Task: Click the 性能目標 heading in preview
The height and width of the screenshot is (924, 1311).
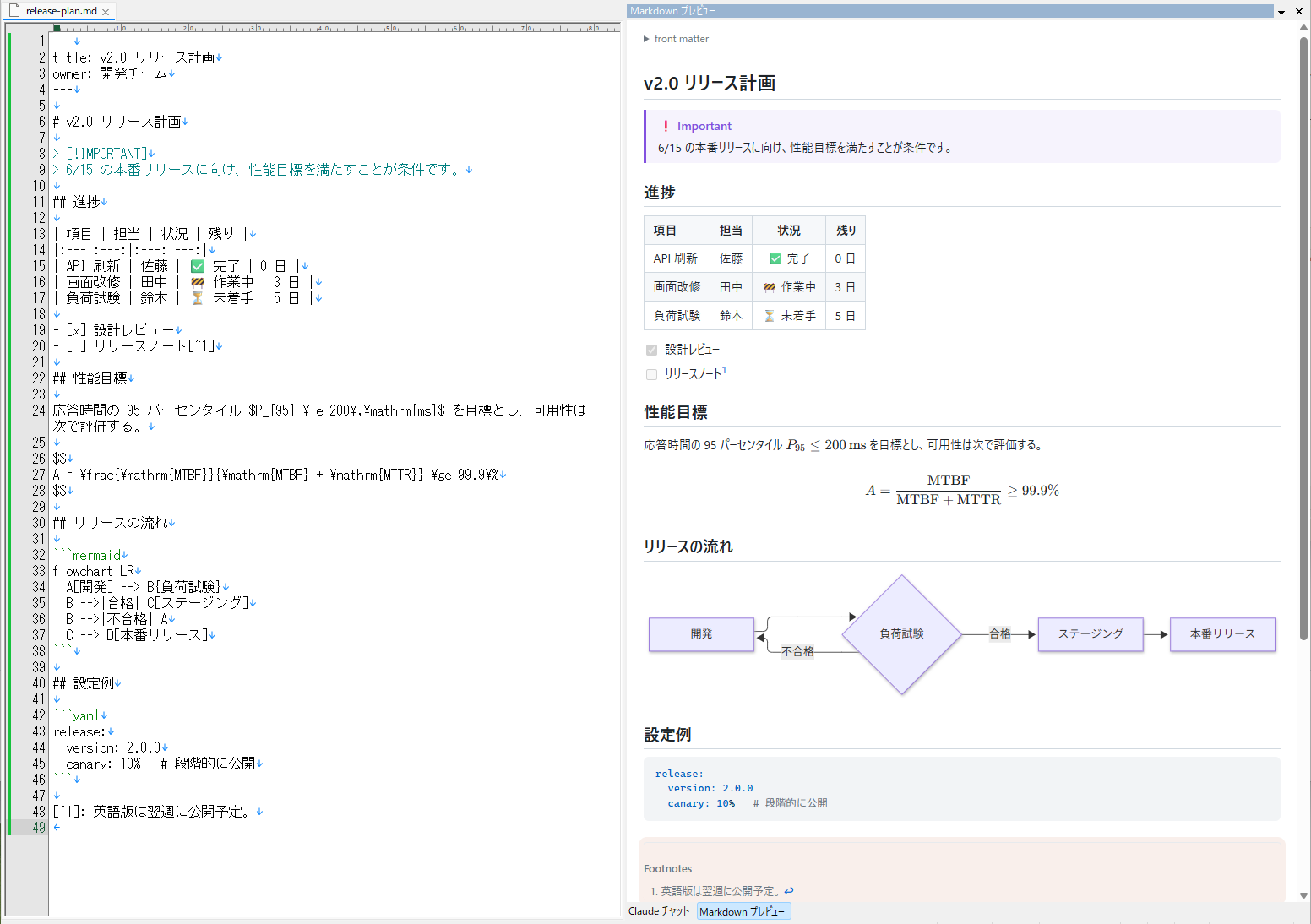Action: (676, 412)
